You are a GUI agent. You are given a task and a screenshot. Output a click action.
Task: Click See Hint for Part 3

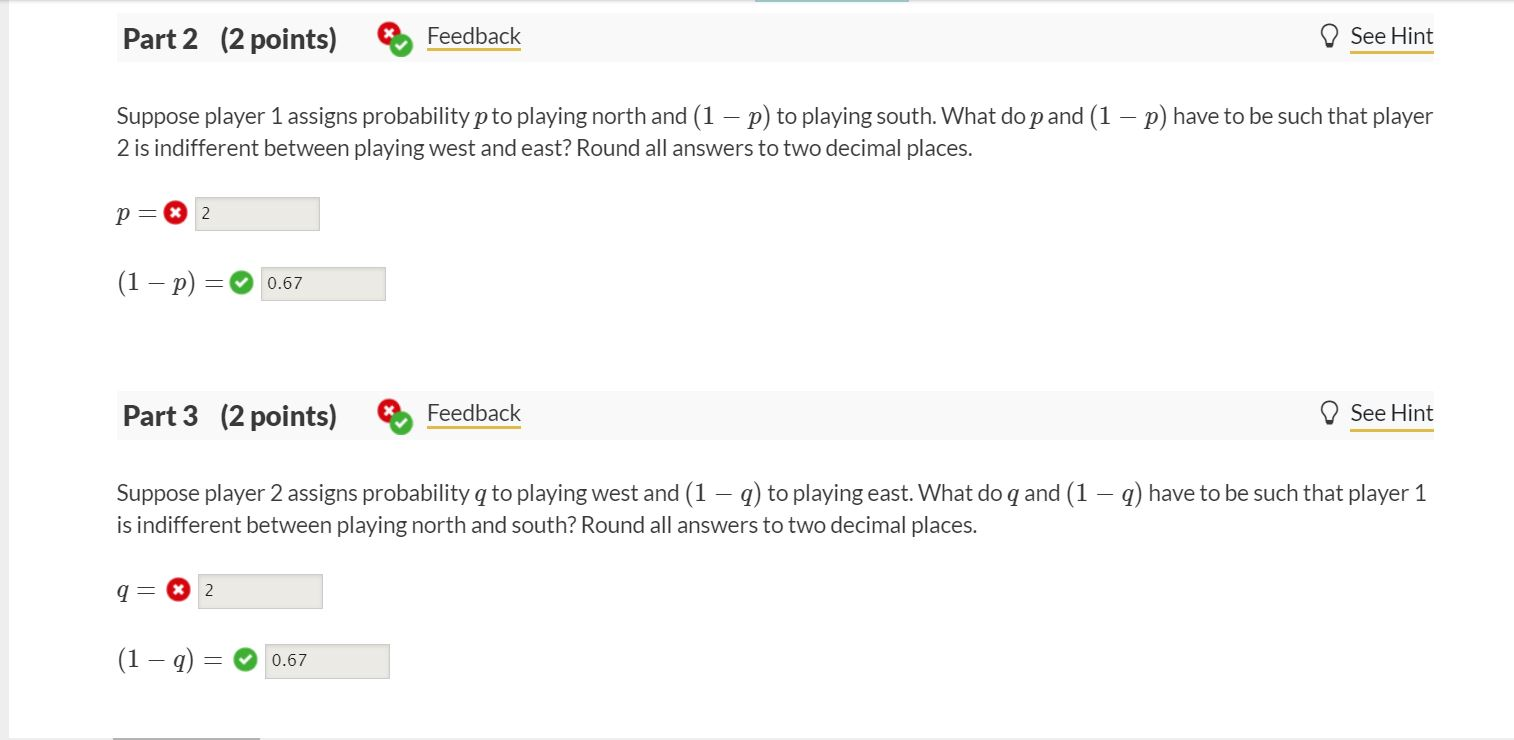1391,413
